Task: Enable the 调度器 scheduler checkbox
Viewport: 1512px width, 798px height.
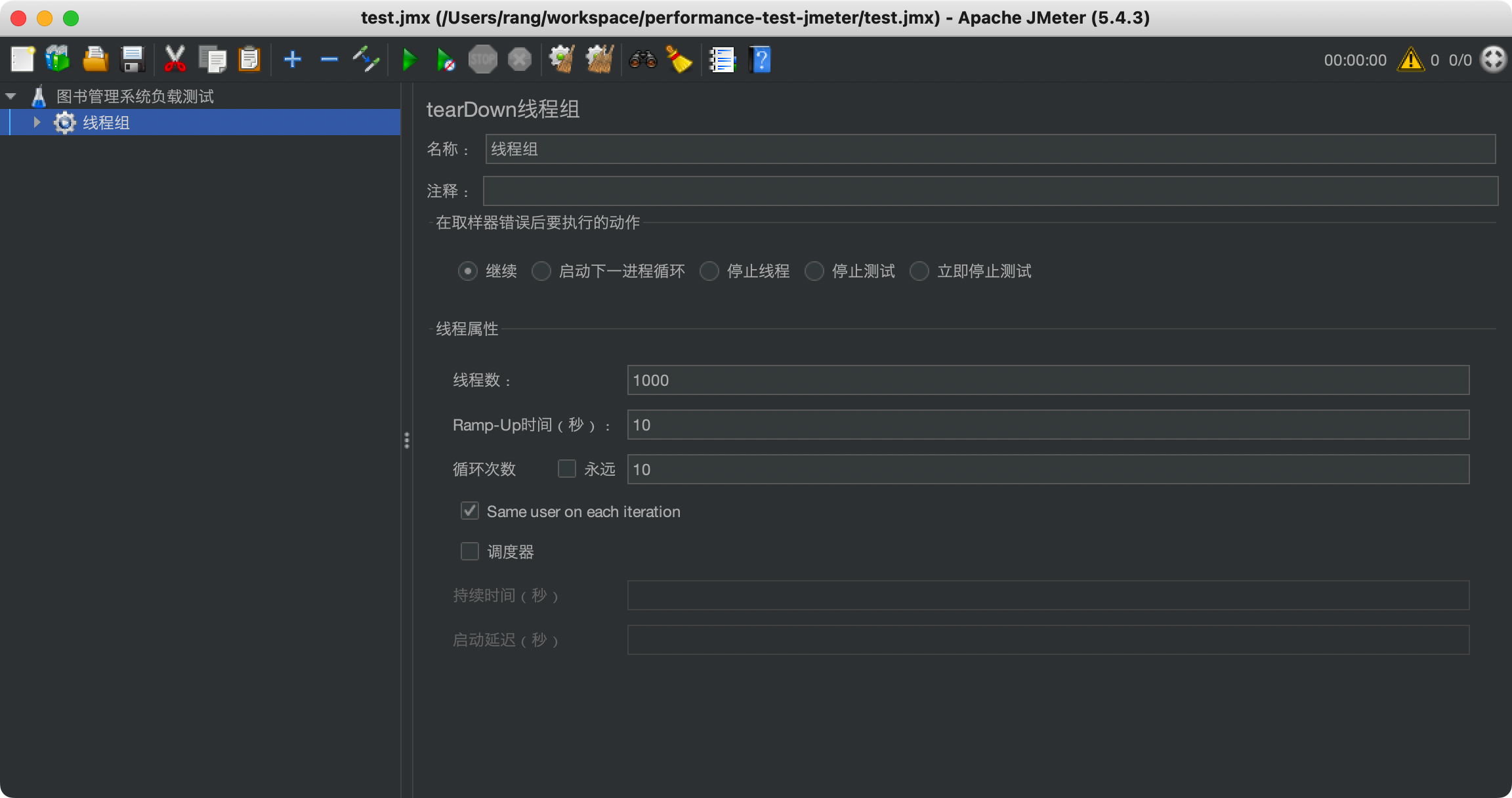Action: point(470,551)
